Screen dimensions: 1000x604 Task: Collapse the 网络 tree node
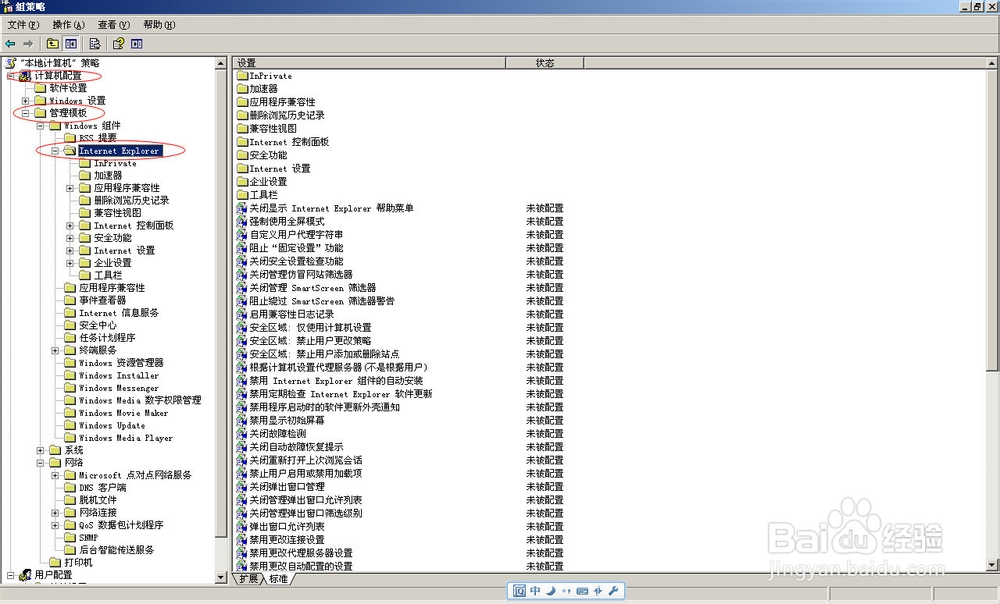pyautogui.click(x=40, y=462)
